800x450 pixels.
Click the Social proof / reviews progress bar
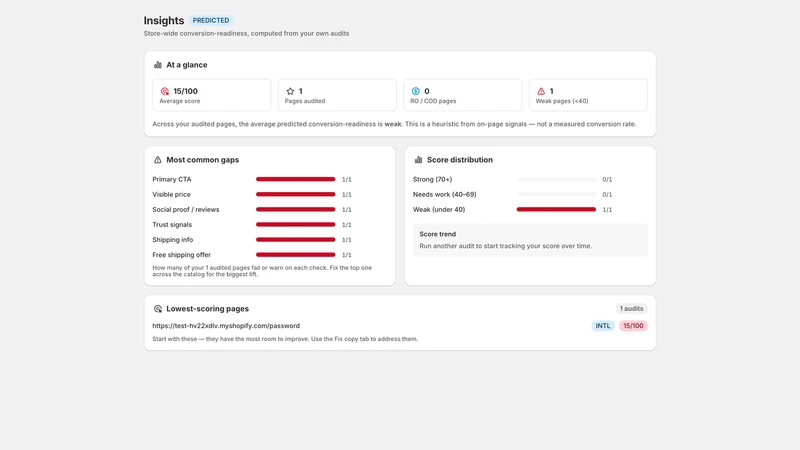295,209
